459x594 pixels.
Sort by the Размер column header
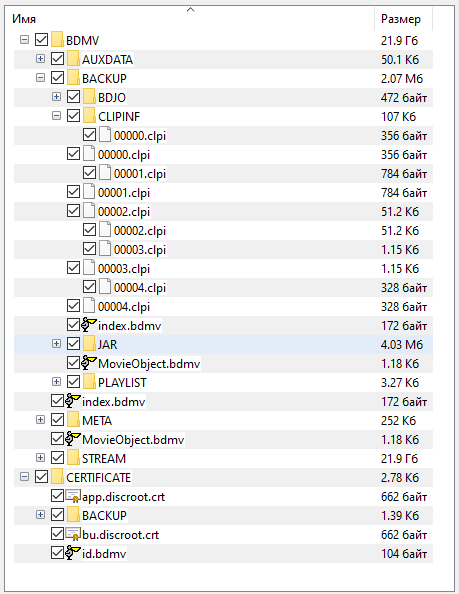pyautogui.click(x=404, y=19)
